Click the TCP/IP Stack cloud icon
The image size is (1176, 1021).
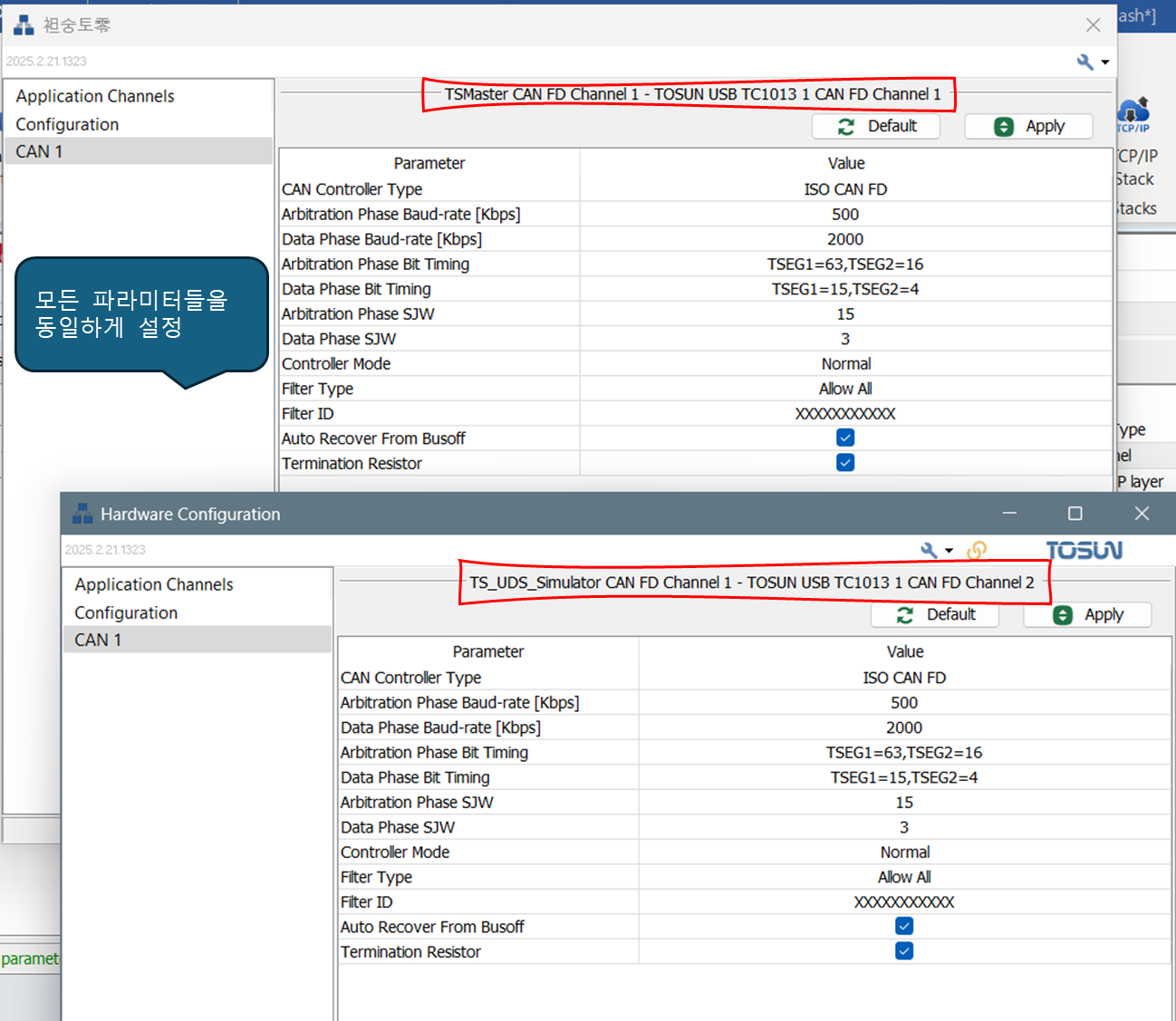pos(1133,113)
